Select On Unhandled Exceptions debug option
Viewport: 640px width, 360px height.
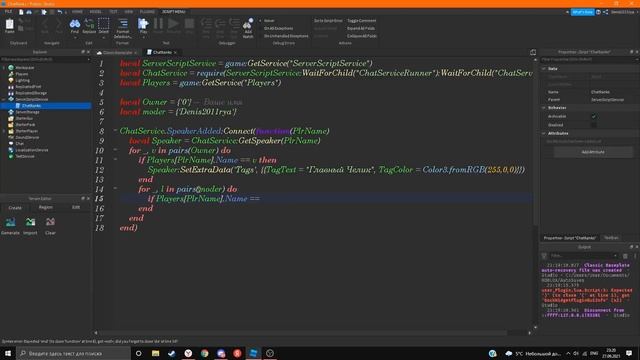[x=286, y=36]
